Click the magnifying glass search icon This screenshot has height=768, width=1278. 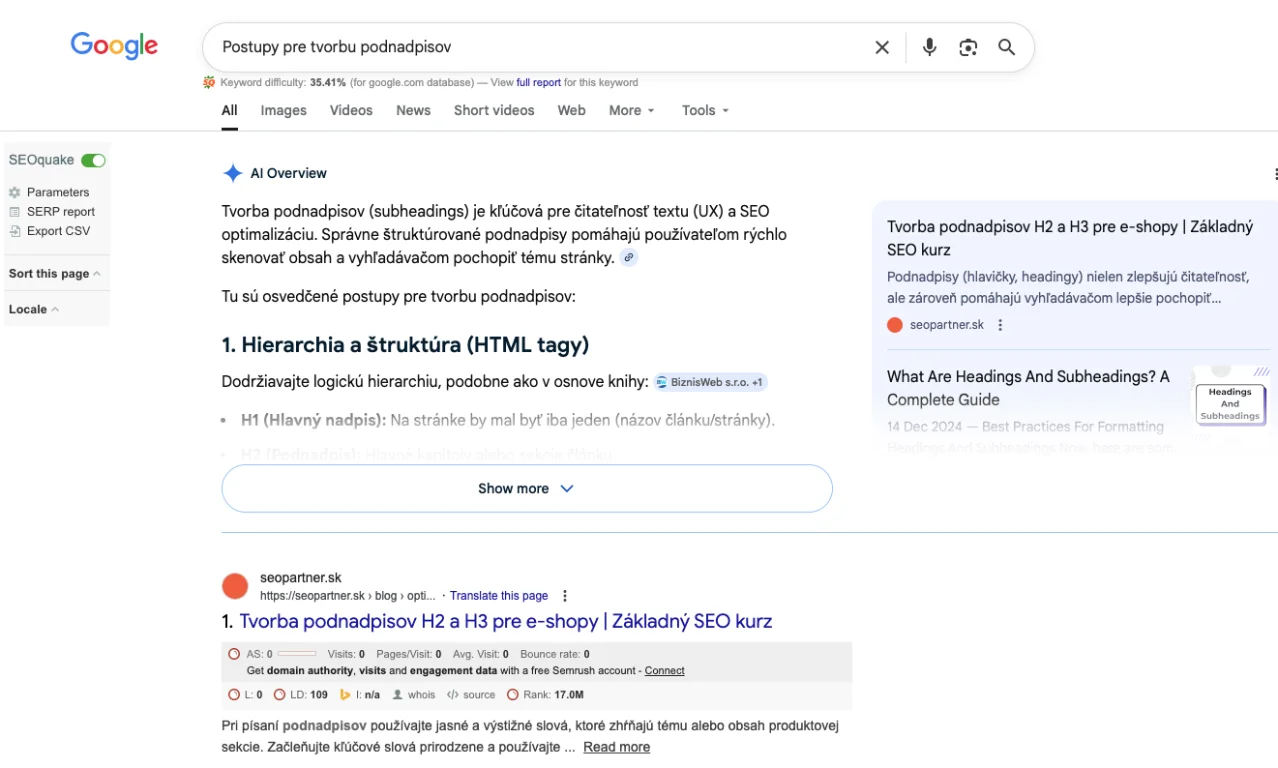pyautogui.click(x=1006, y=47)
